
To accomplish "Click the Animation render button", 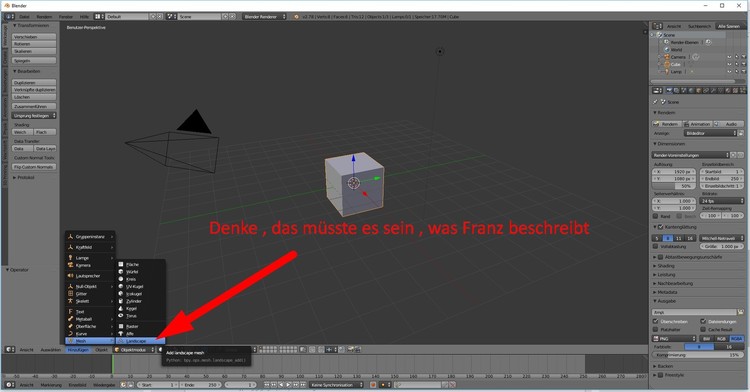I will [x=697, y=124].
